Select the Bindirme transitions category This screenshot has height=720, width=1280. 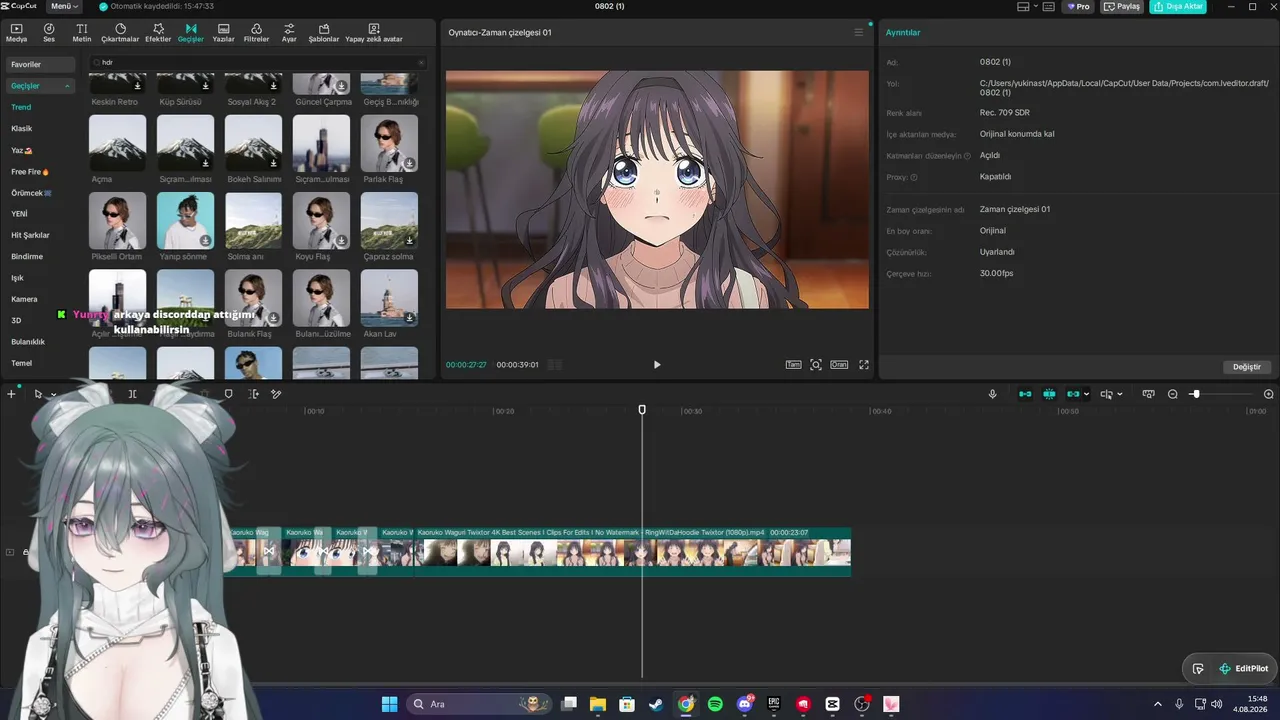pos(27,257)
